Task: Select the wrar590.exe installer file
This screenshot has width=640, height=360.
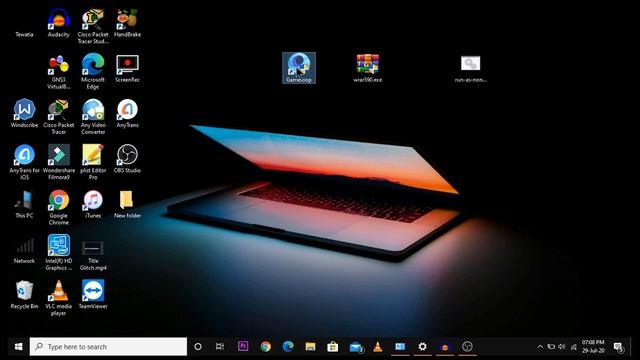Action: [367, 68]
